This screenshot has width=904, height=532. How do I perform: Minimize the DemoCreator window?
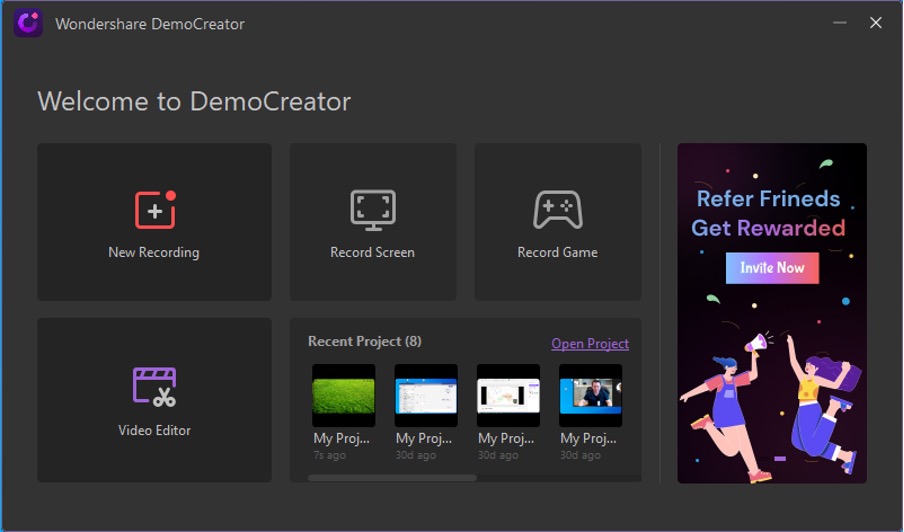click(x=839, y=23)
